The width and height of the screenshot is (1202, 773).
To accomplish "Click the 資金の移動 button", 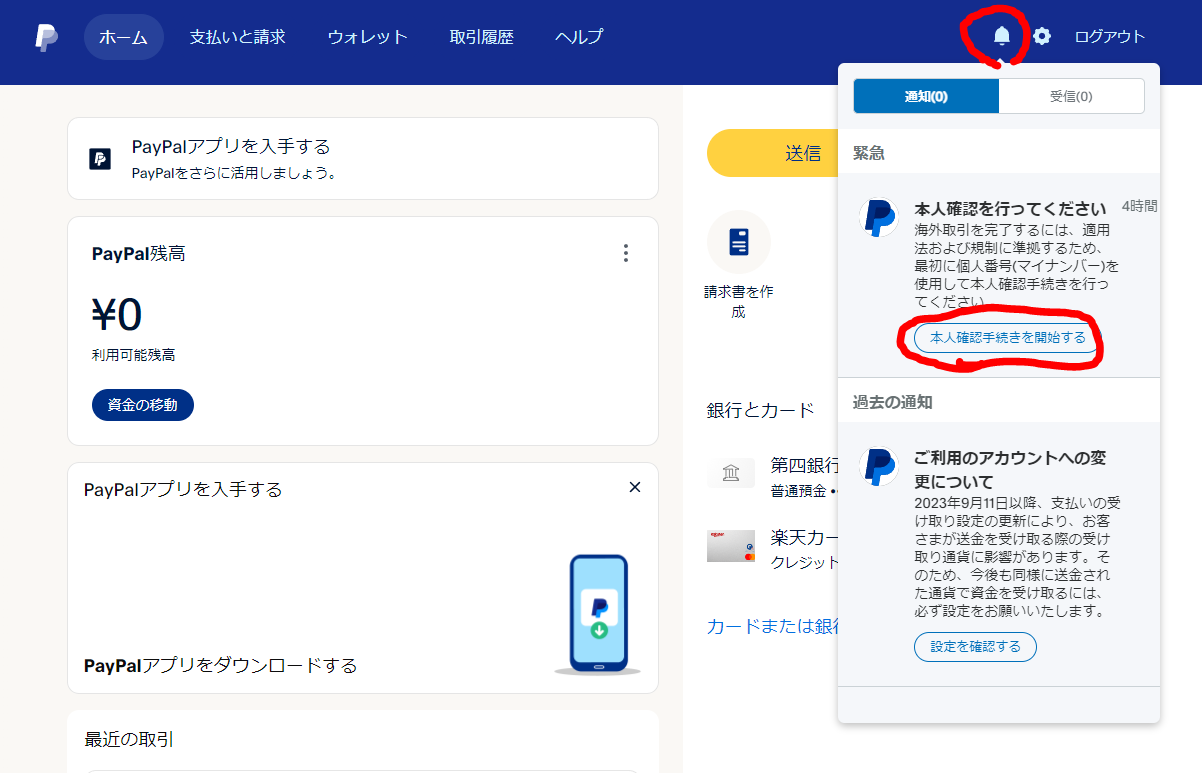I will 142,405.
